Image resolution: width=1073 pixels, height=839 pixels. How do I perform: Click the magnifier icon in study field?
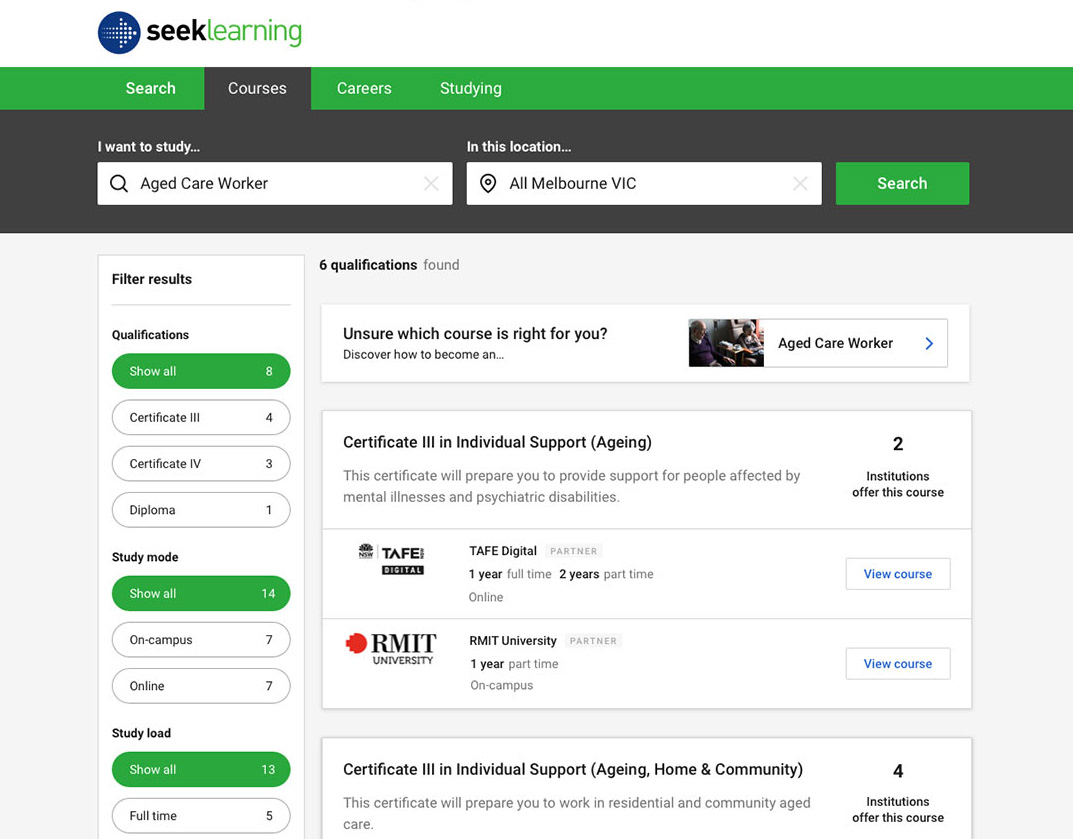(x=119, y=183)
